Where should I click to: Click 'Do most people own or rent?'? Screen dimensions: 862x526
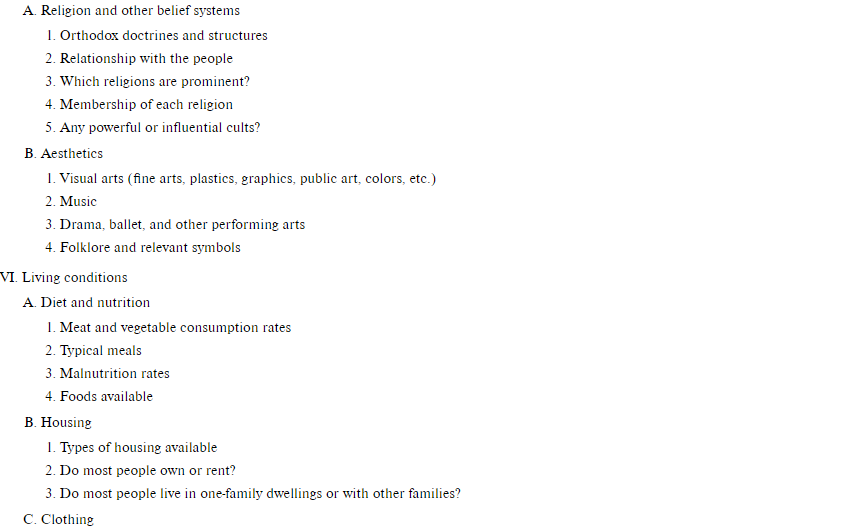click(147, 471)
